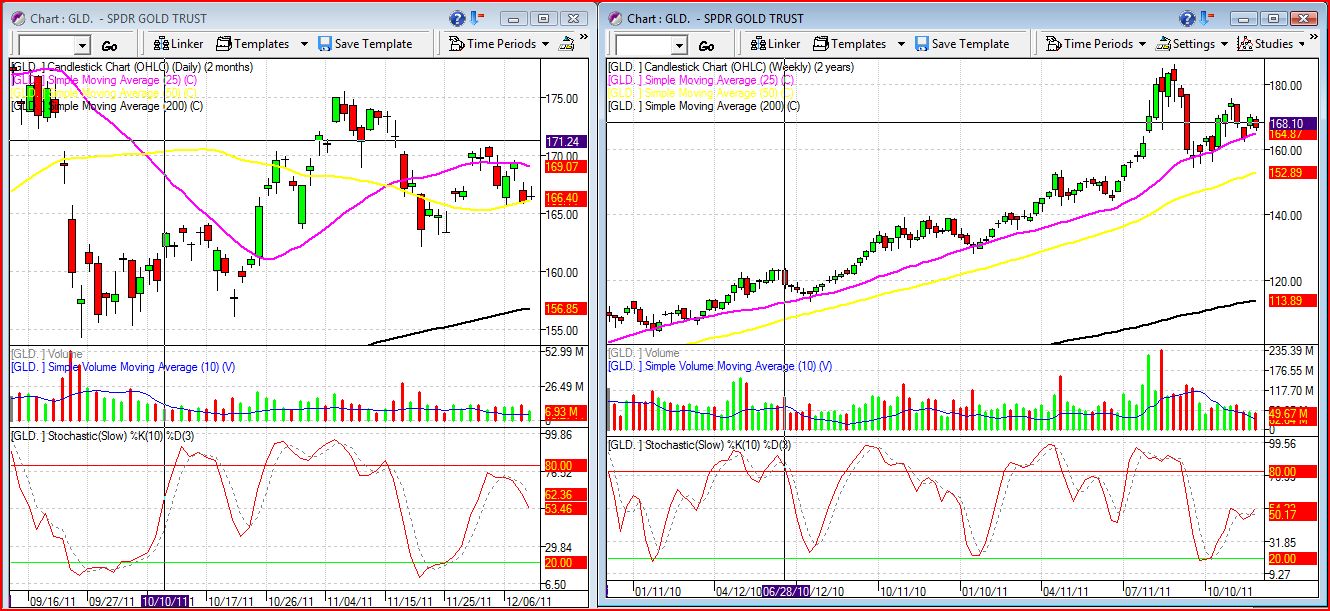This screenshot has width=1330, height=611.
Task: Open the help question-mark icon in right chart
Action: pos(1188,18)
